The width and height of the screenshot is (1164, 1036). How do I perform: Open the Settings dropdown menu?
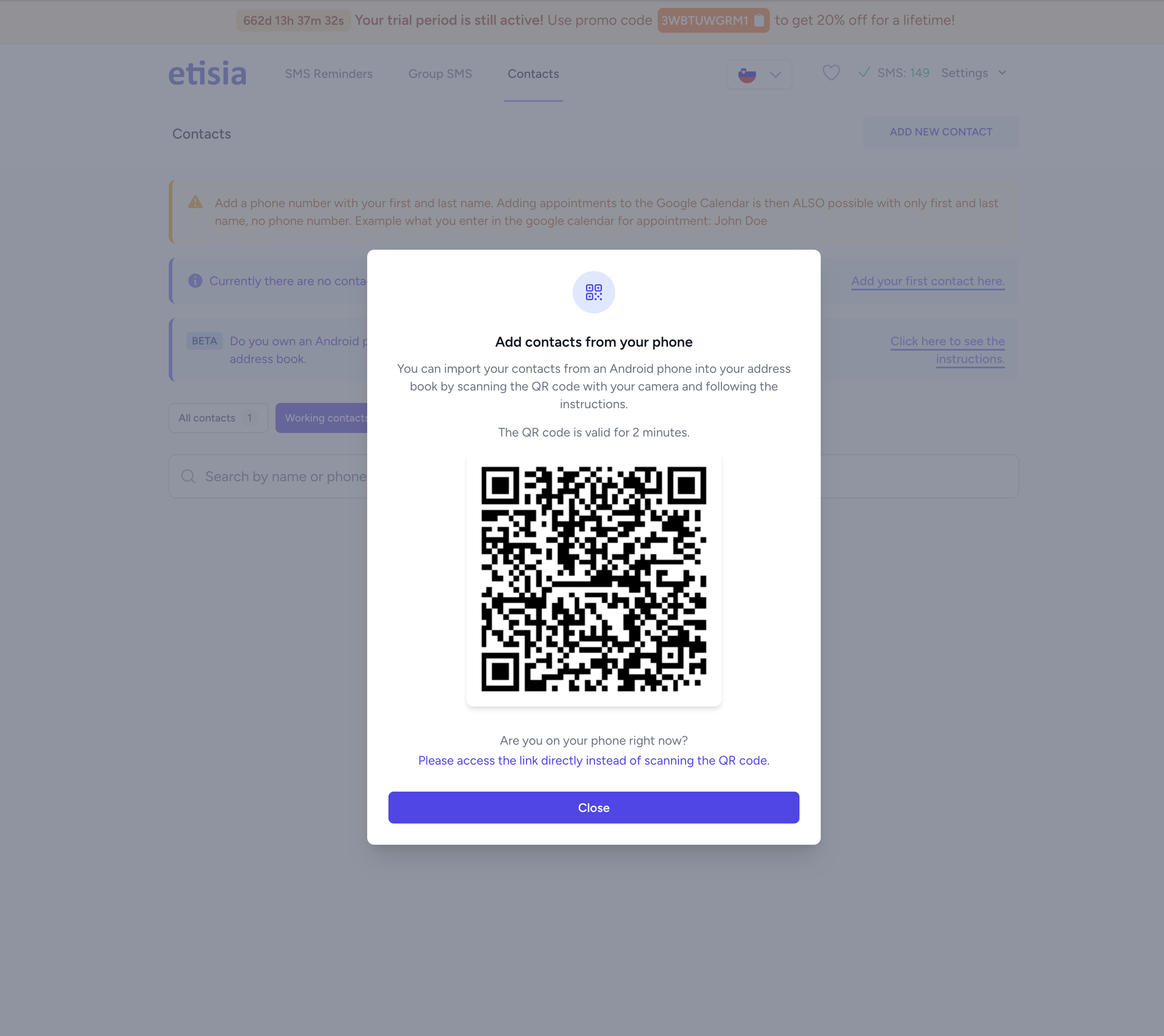(x=974, y=73)
